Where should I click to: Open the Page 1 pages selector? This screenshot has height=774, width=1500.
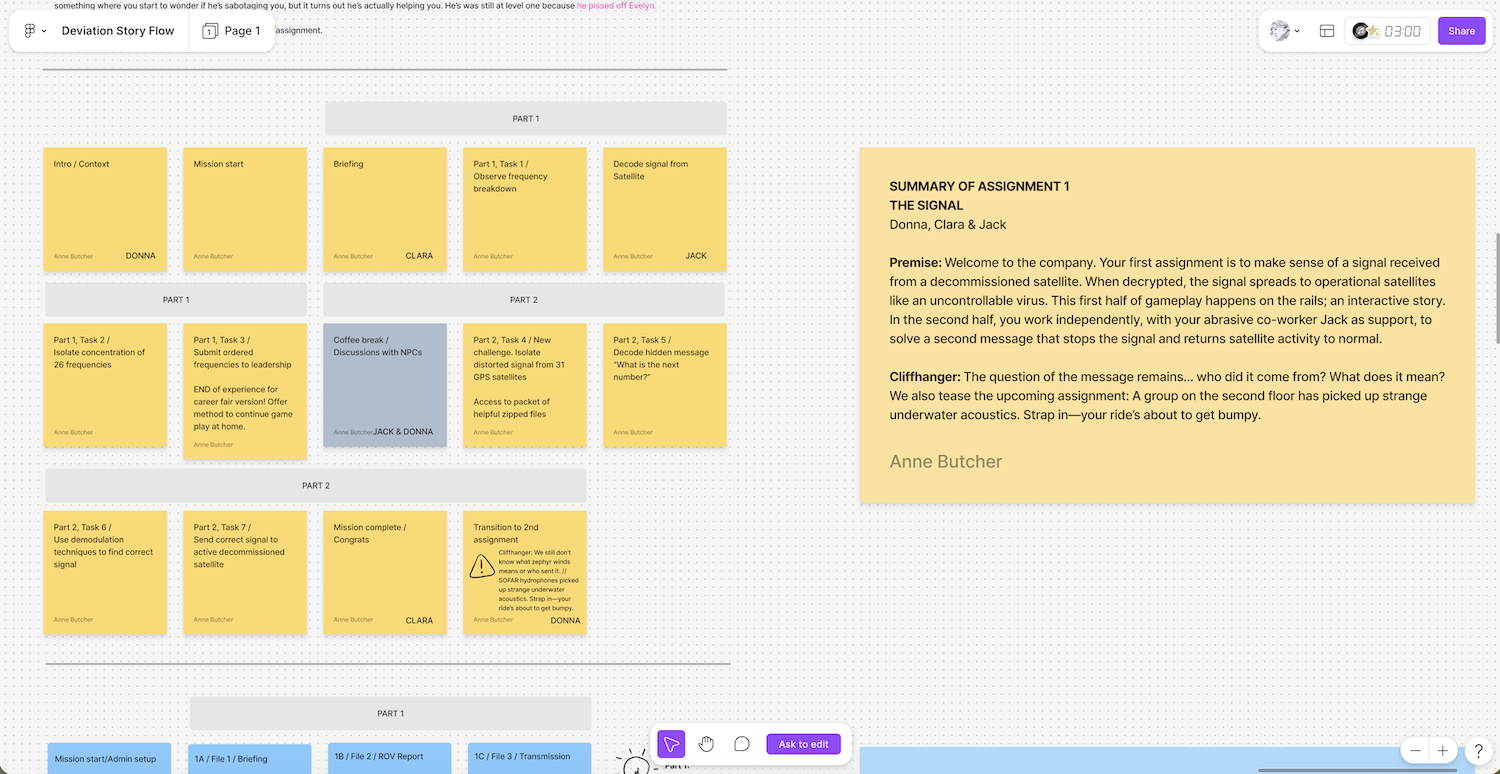tap(231, 31)
